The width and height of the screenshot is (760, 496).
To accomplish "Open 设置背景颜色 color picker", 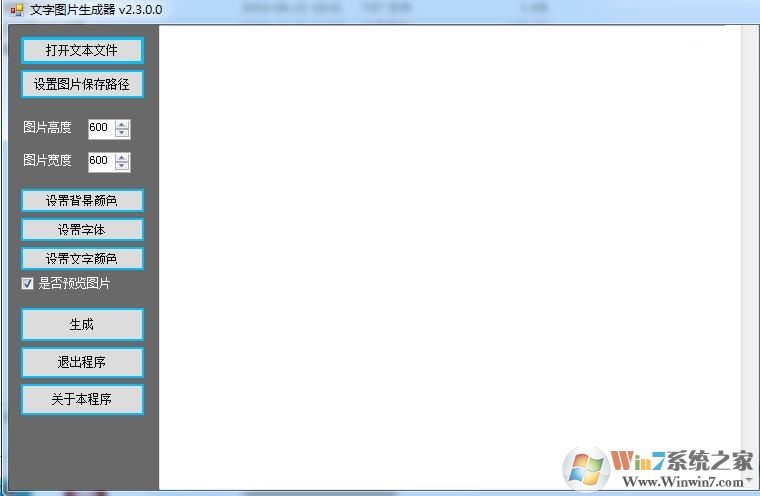I will coord(82,201).
